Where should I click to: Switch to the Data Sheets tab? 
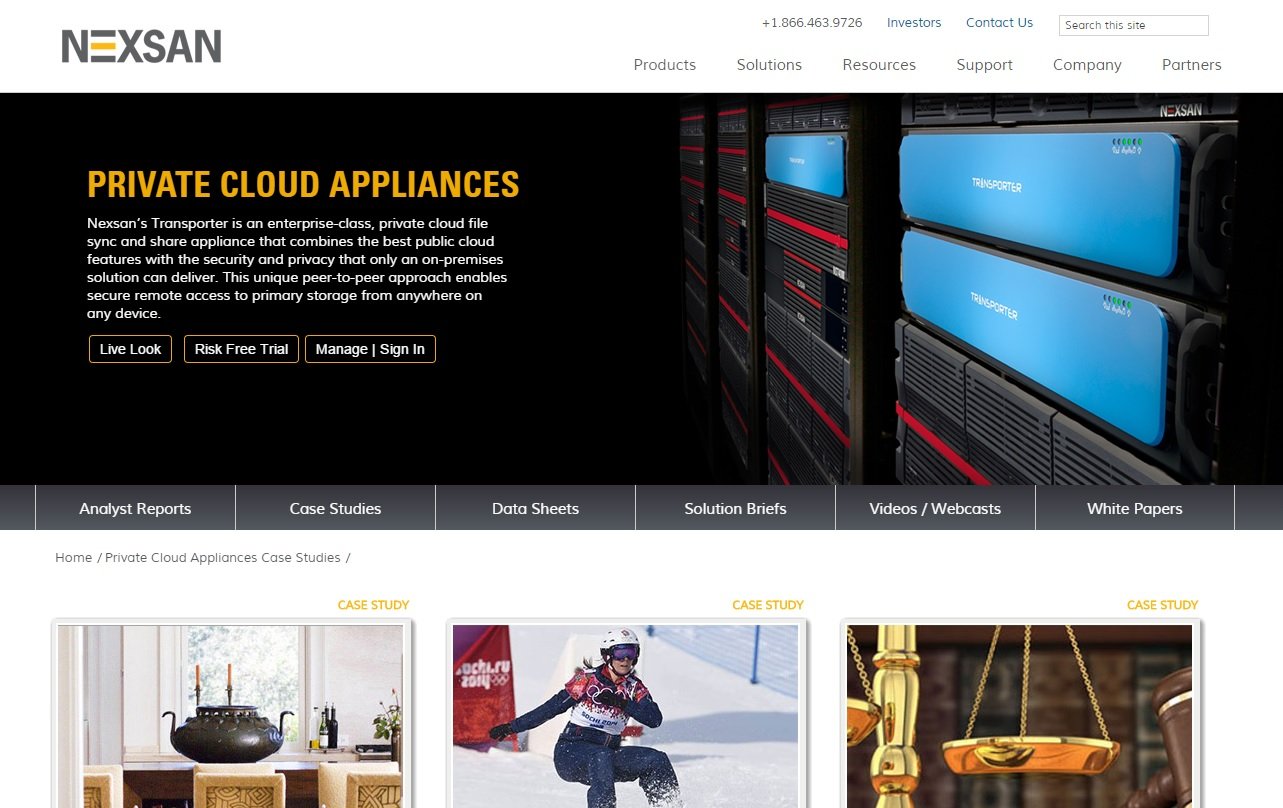tap(535, 508)
